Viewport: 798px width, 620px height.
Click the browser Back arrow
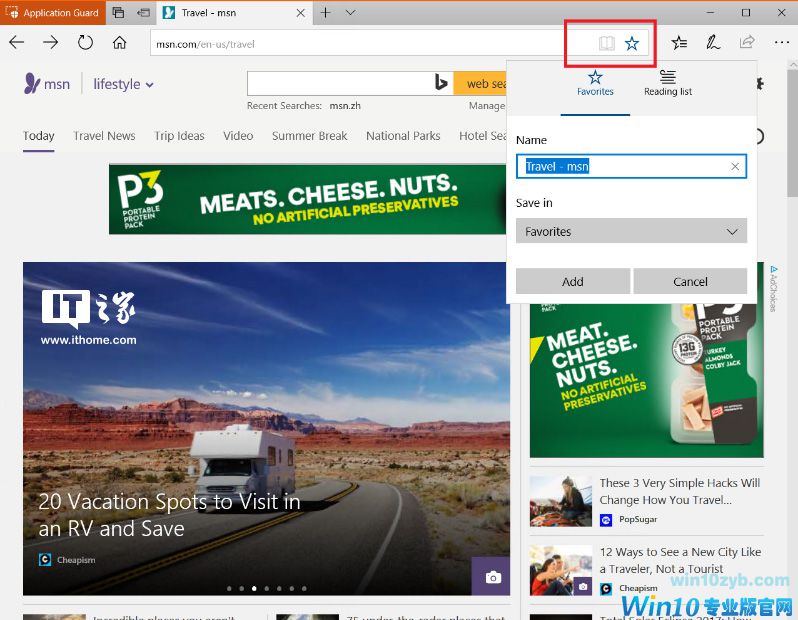click(x=17, y=43)
